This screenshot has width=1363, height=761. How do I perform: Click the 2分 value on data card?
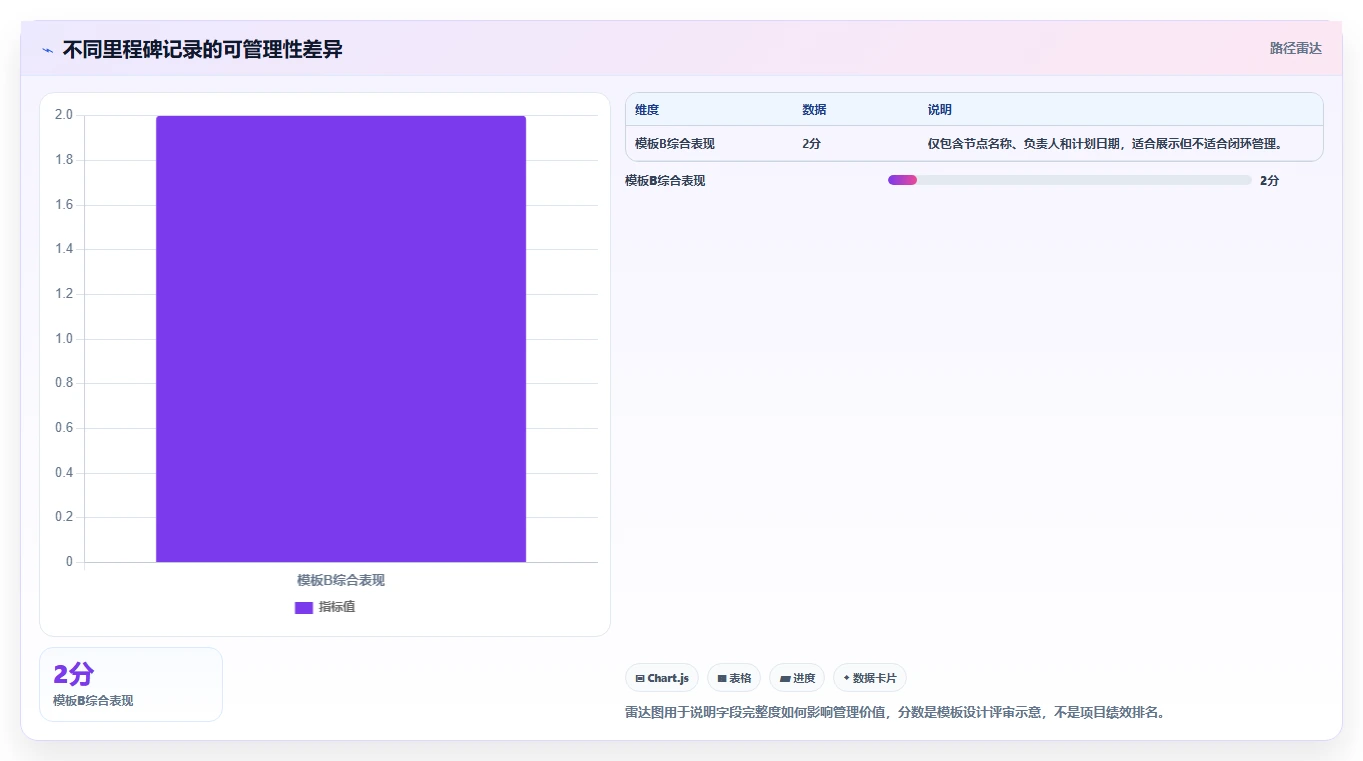[73, 674]
